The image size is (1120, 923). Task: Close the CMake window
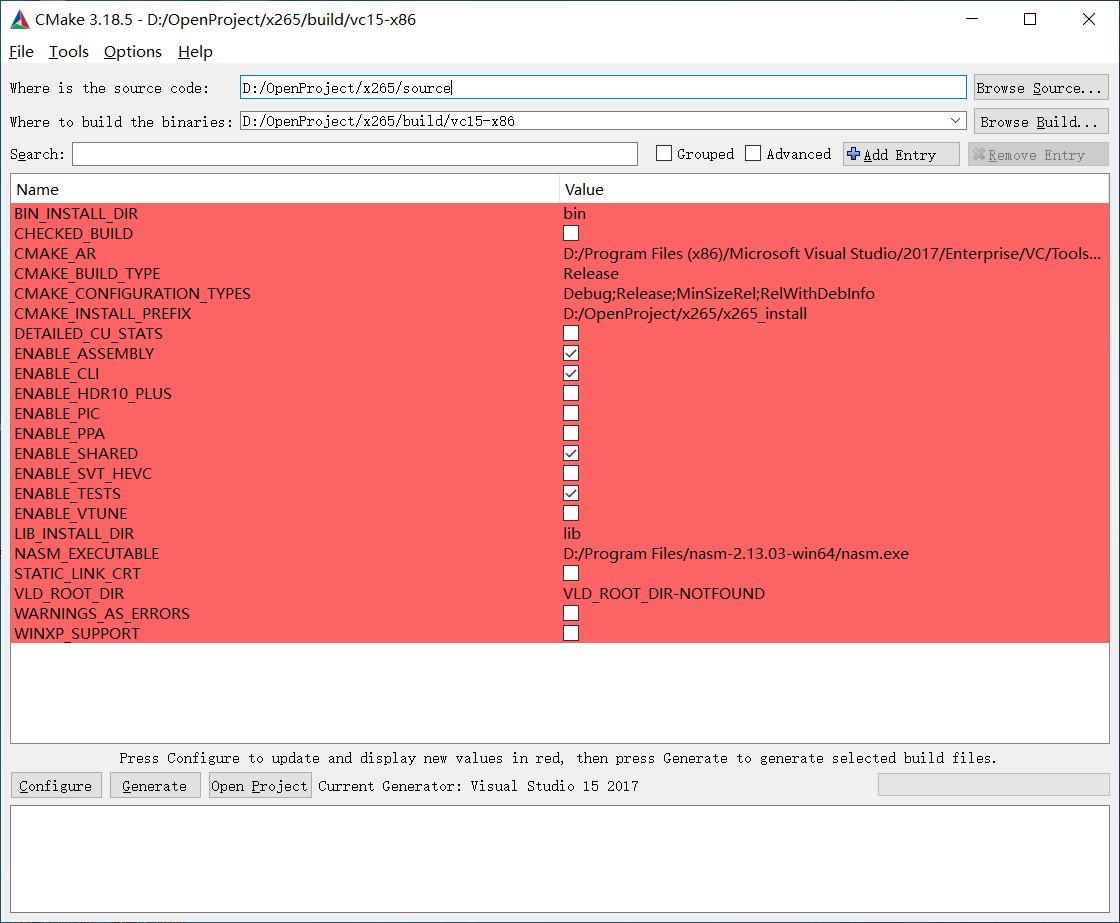coord(1089,19)
